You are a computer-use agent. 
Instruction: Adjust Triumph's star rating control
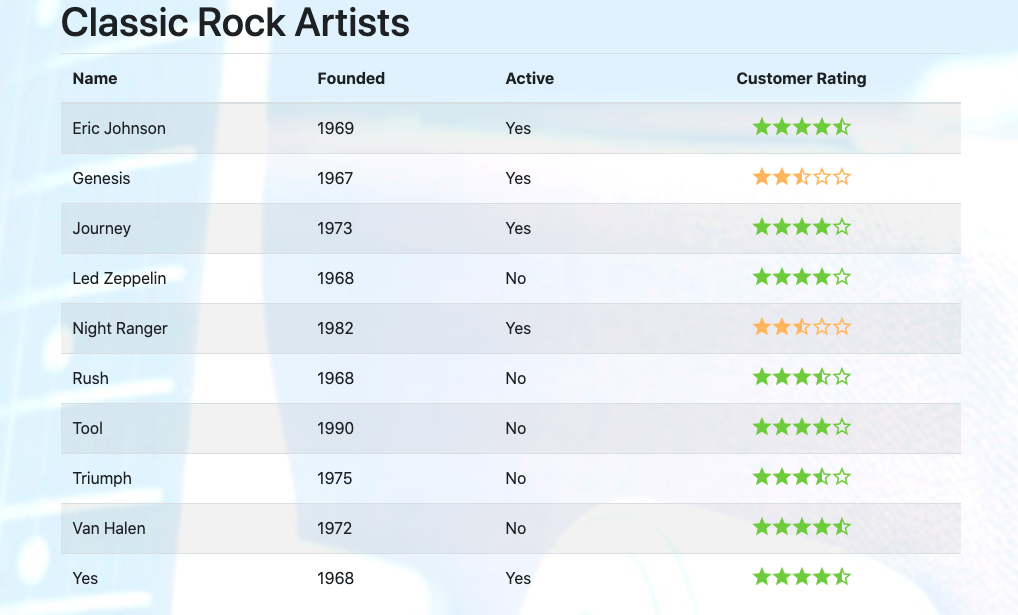tap(803, 477)
